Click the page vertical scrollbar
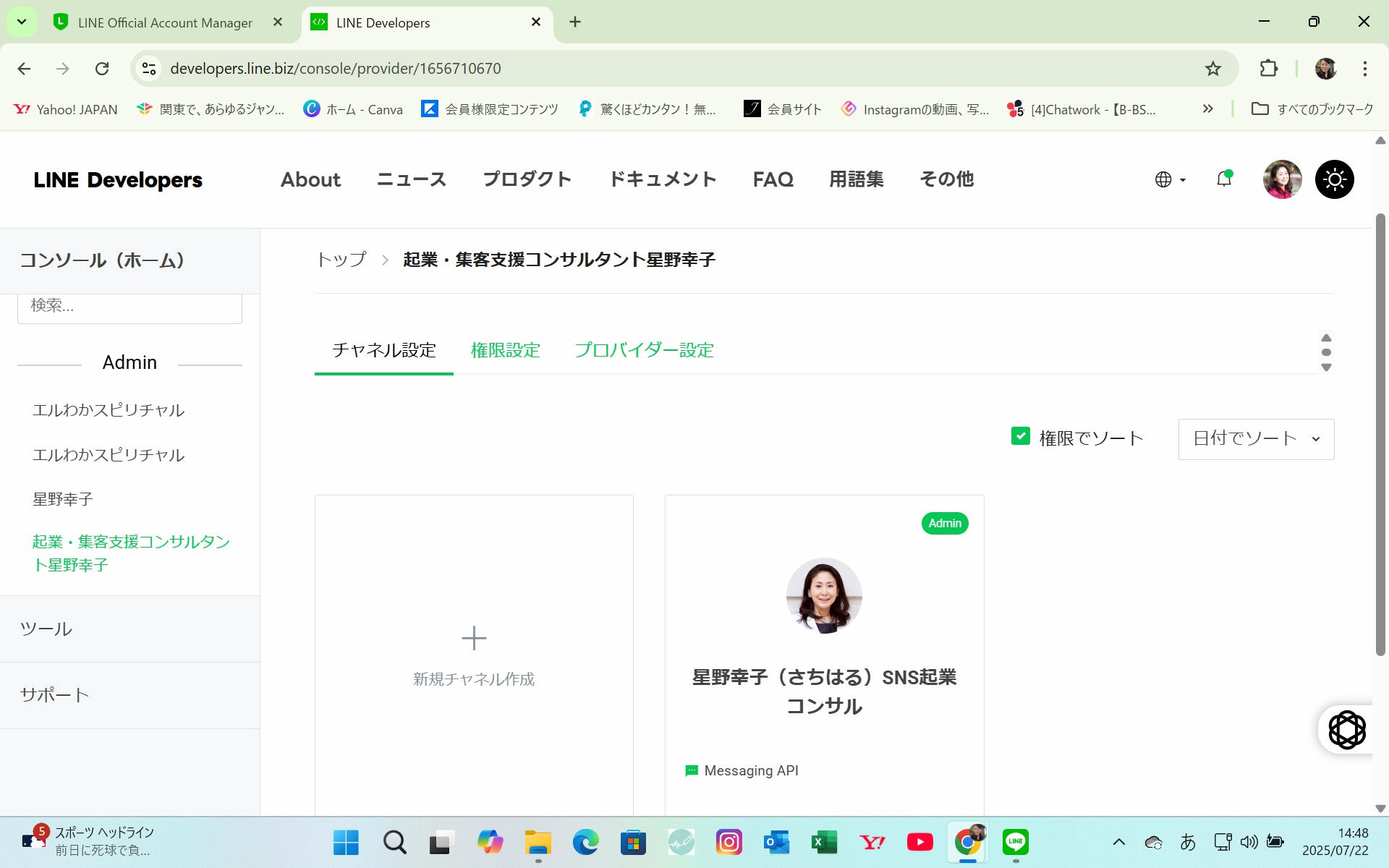This screenshot has height=868, width=1389. pyautogui.click(x=1380, y=434)
